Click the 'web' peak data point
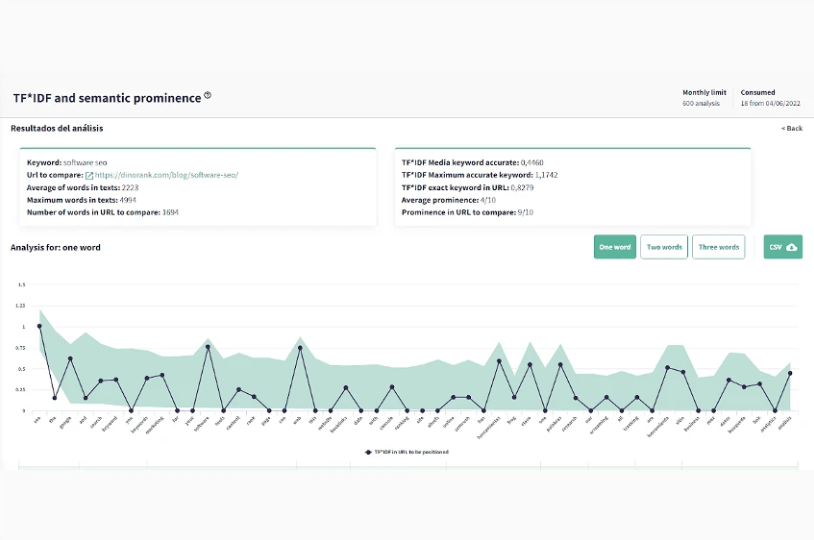 coord(300,348)
